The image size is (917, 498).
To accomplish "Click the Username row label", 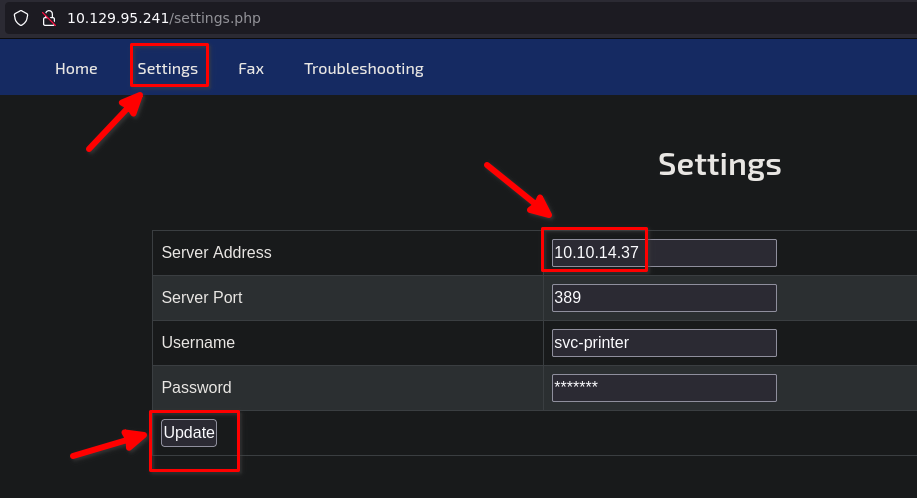I will 198,343.
